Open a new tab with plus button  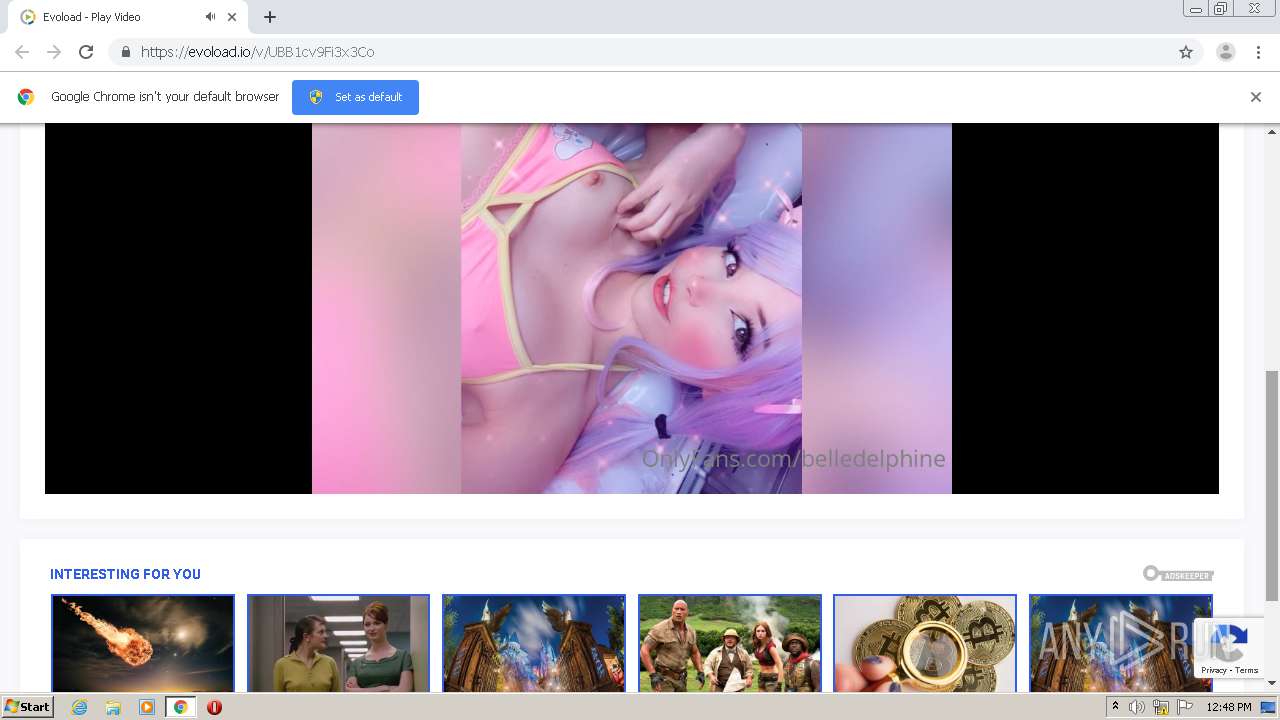pos(270,17)
